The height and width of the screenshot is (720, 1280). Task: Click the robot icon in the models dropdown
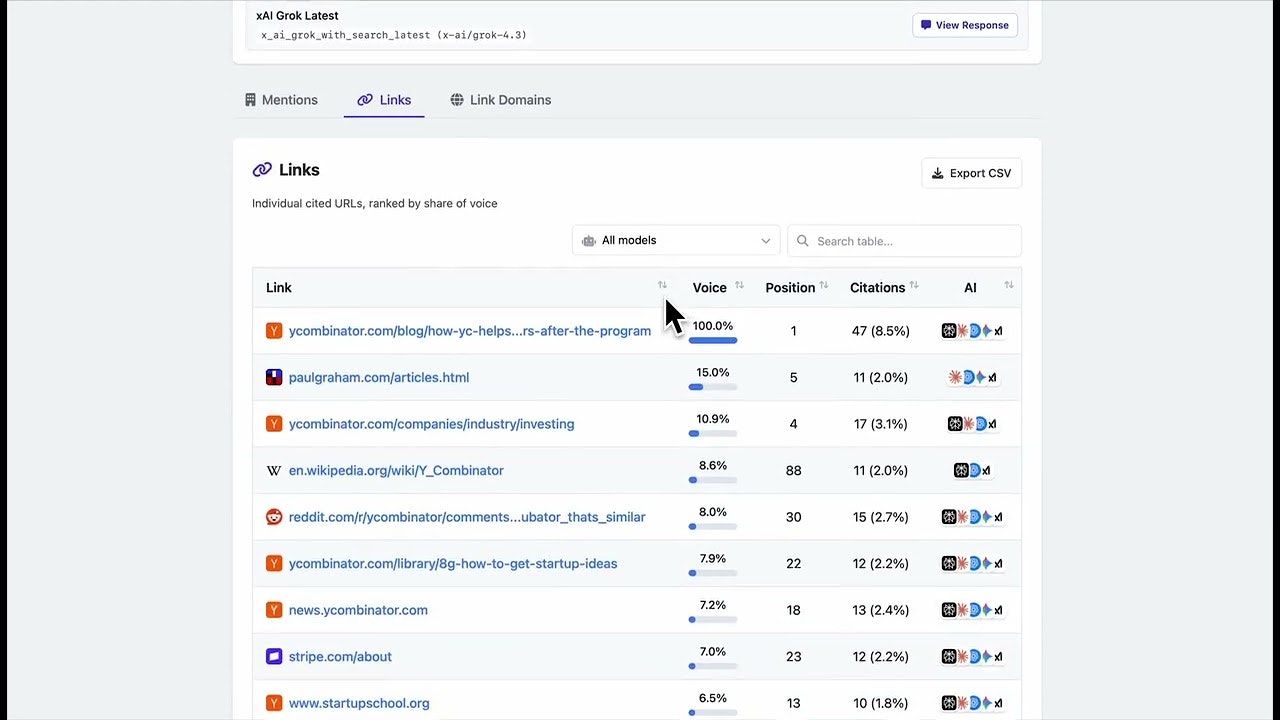pyautogui.click(x=589, y=241)
